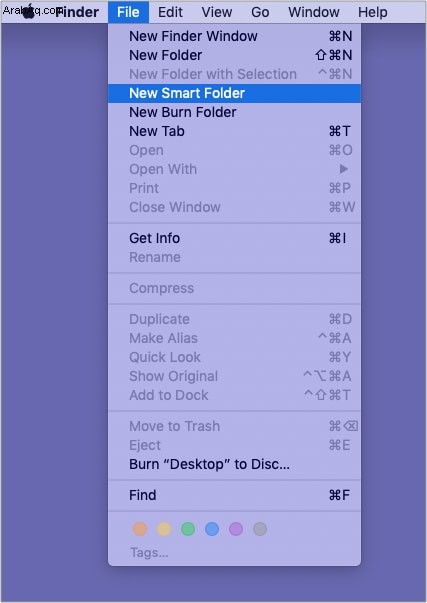
Task: Select the yellow tag color dot
Action: tap(164, 529)
